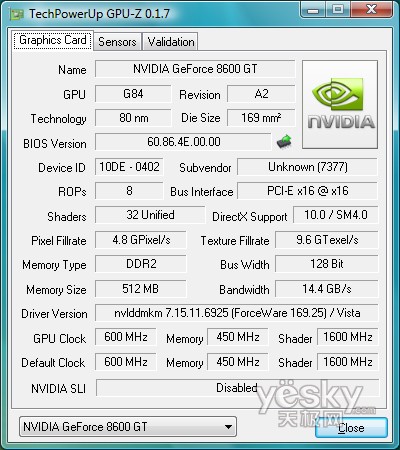
Task: Close the window with the red X
Action: pos(371,9)
